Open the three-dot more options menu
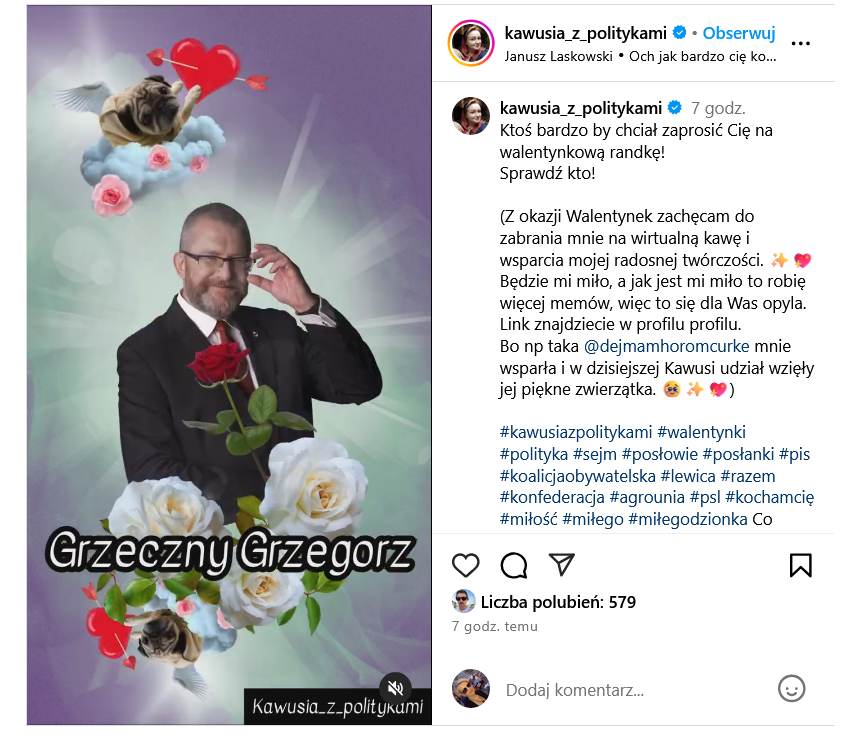This screenshot has width=855, height=736. click(800, 43)
